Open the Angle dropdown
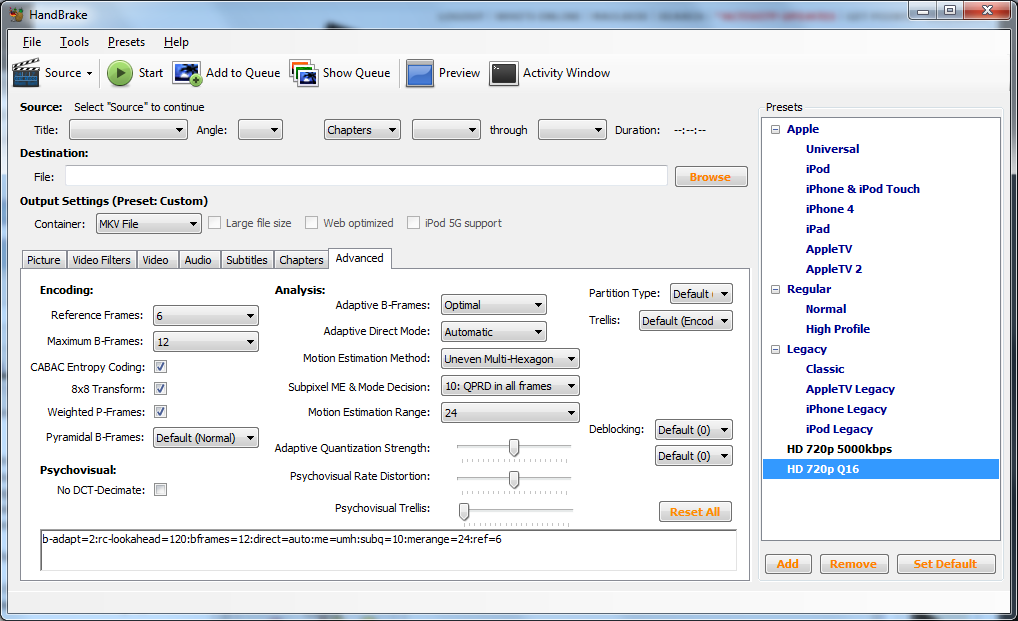This screenshot has width=1018, height=621. coord(260,130)
